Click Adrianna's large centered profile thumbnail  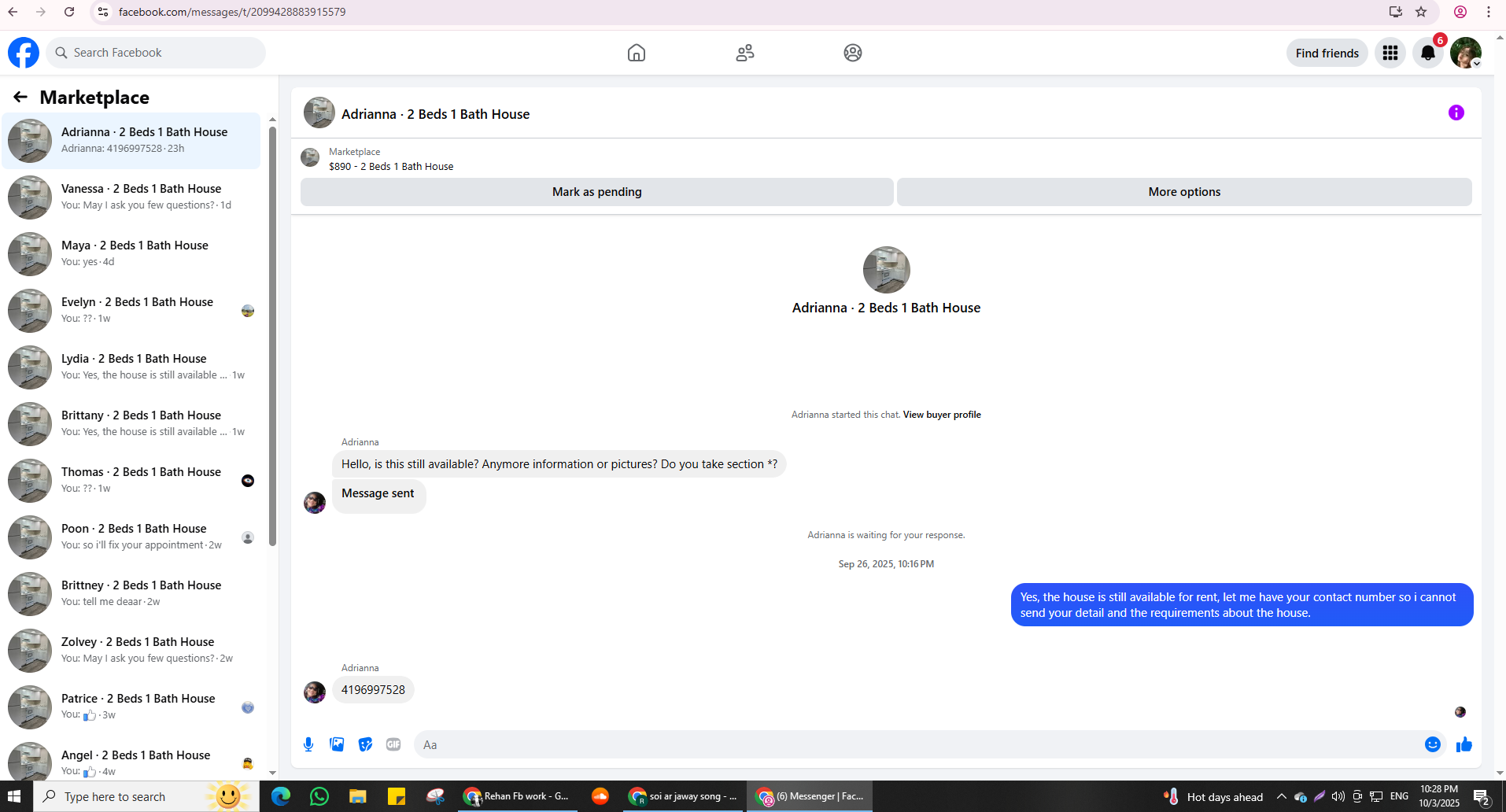pos(887,270)
